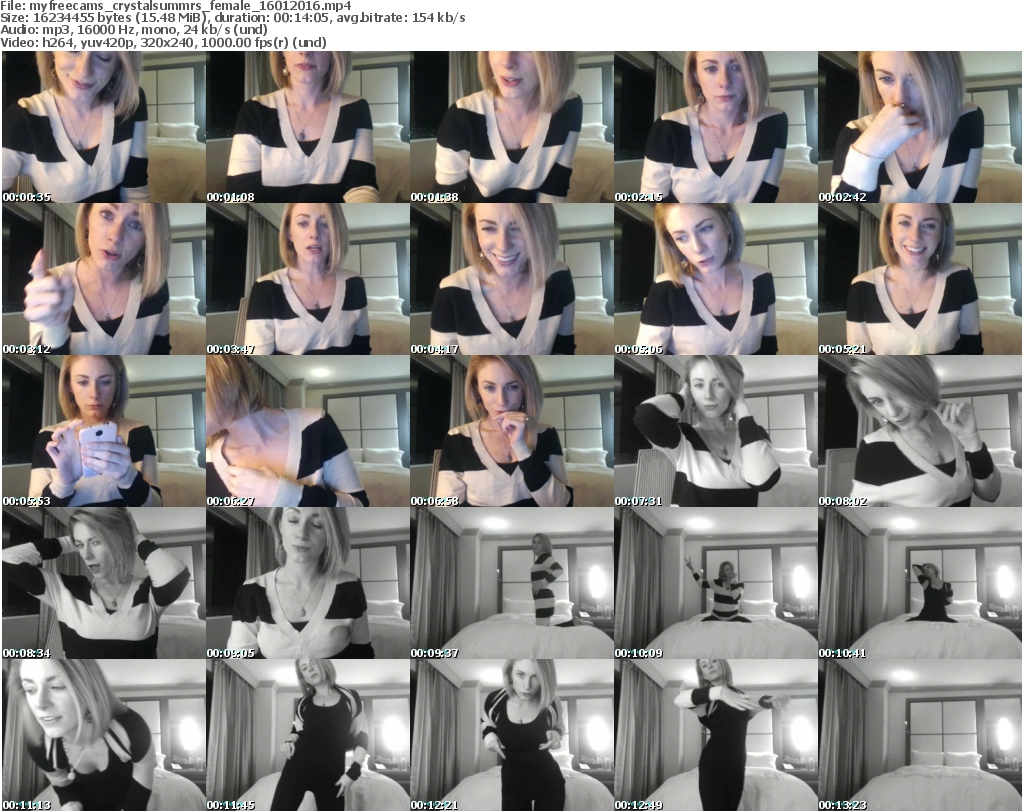Screen dimensions: 1024x811
Task: Select the thumbnail stamped 00:07:31
Action: pos(716,432)
